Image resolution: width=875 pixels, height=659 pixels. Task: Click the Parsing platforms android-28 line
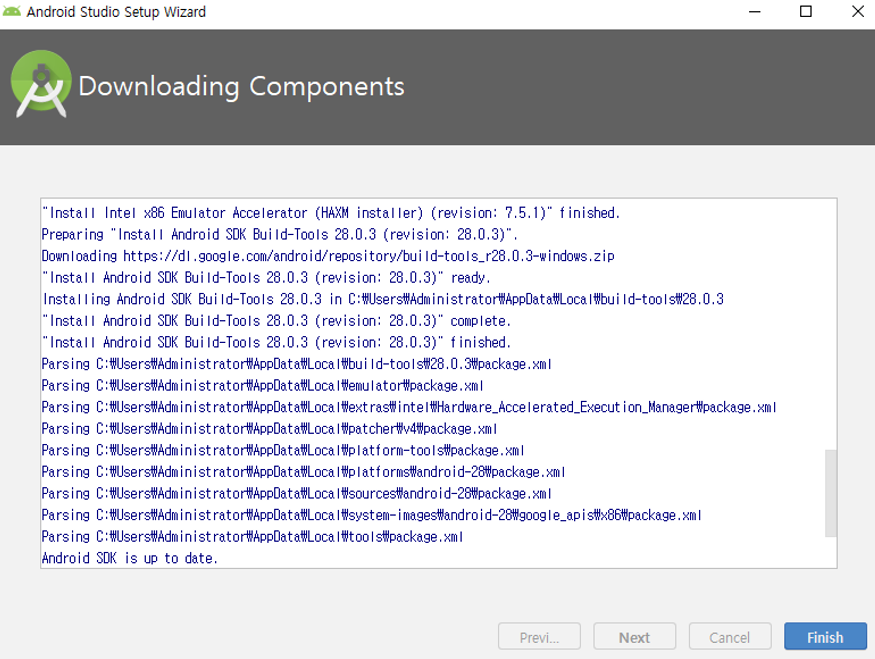pos(304,472)
